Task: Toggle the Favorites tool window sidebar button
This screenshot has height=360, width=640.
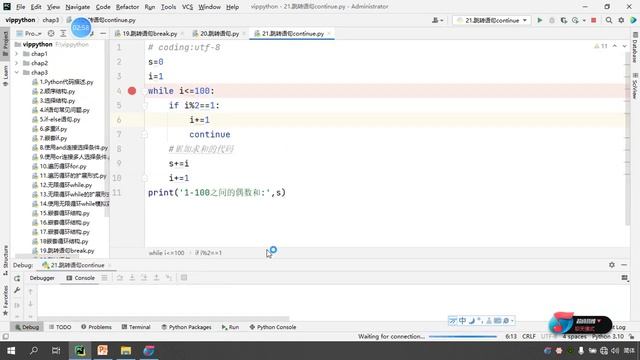Action: tap(5, 300)
